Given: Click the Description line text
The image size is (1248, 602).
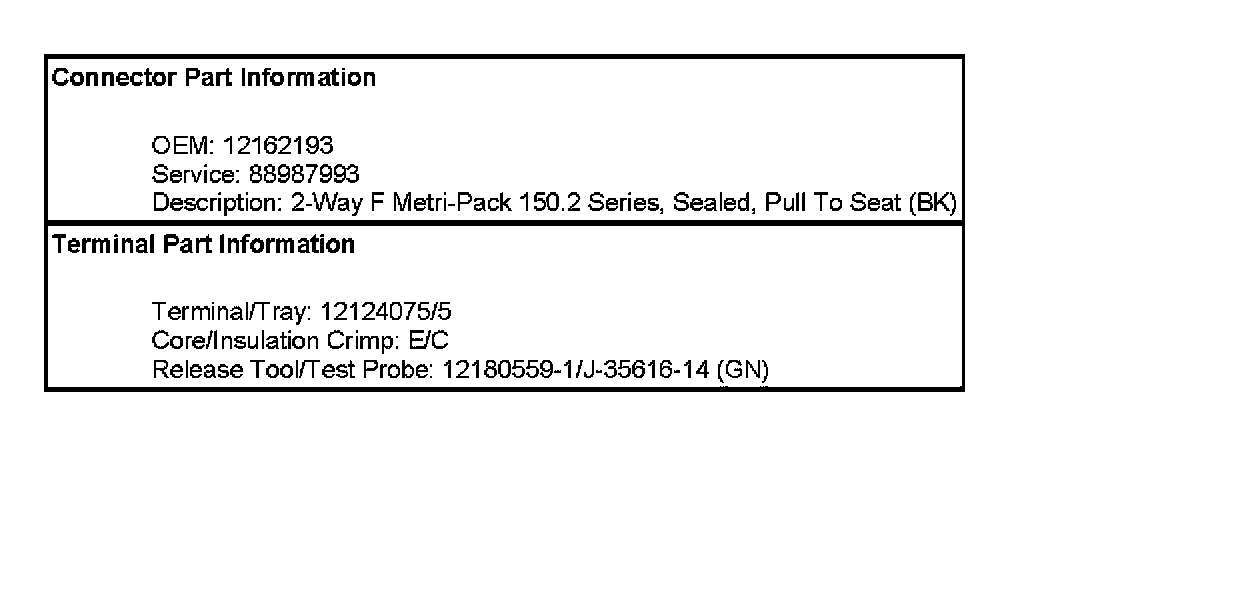Looking at the screenshot, I should 554,204.
